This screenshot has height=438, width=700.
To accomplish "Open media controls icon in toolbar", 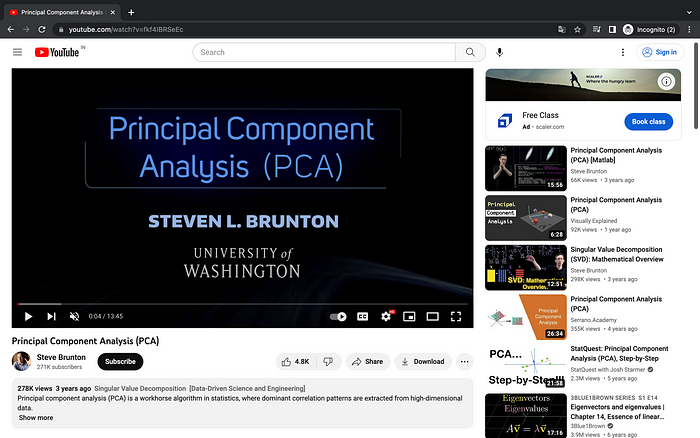I will pyautogui.click(x=596, y=29).
